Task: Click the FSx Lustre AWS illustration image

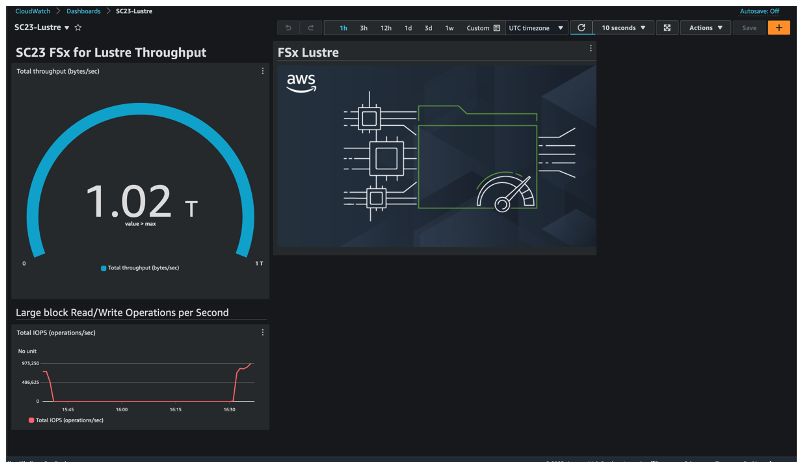Action: tap(437, 156)
